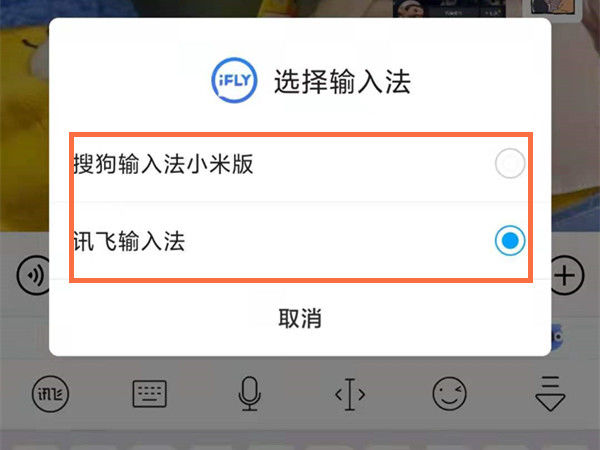600x450 pixels.
Task: Open the cartoon thumbnail in top-right corner
Action: (554, 8)
